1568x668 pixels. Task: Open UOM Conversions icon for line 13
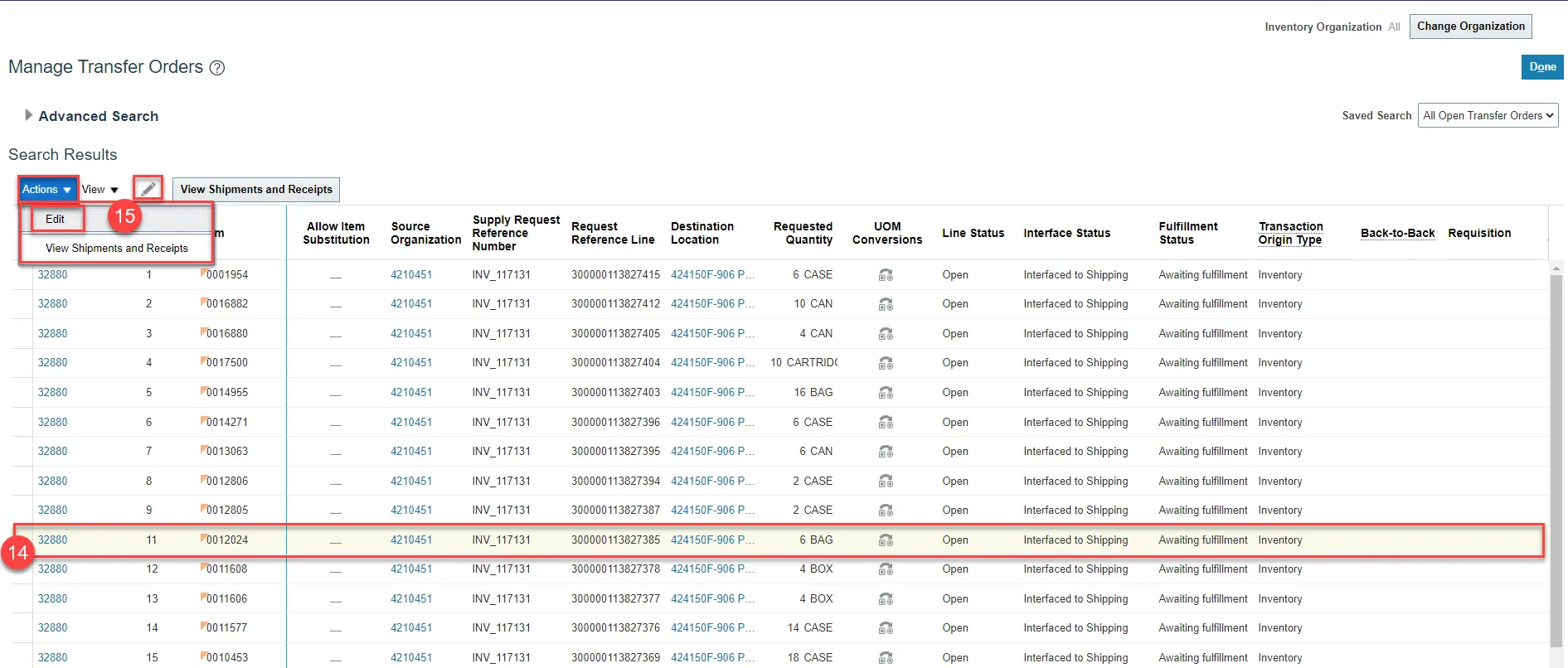tap(886, 599)
